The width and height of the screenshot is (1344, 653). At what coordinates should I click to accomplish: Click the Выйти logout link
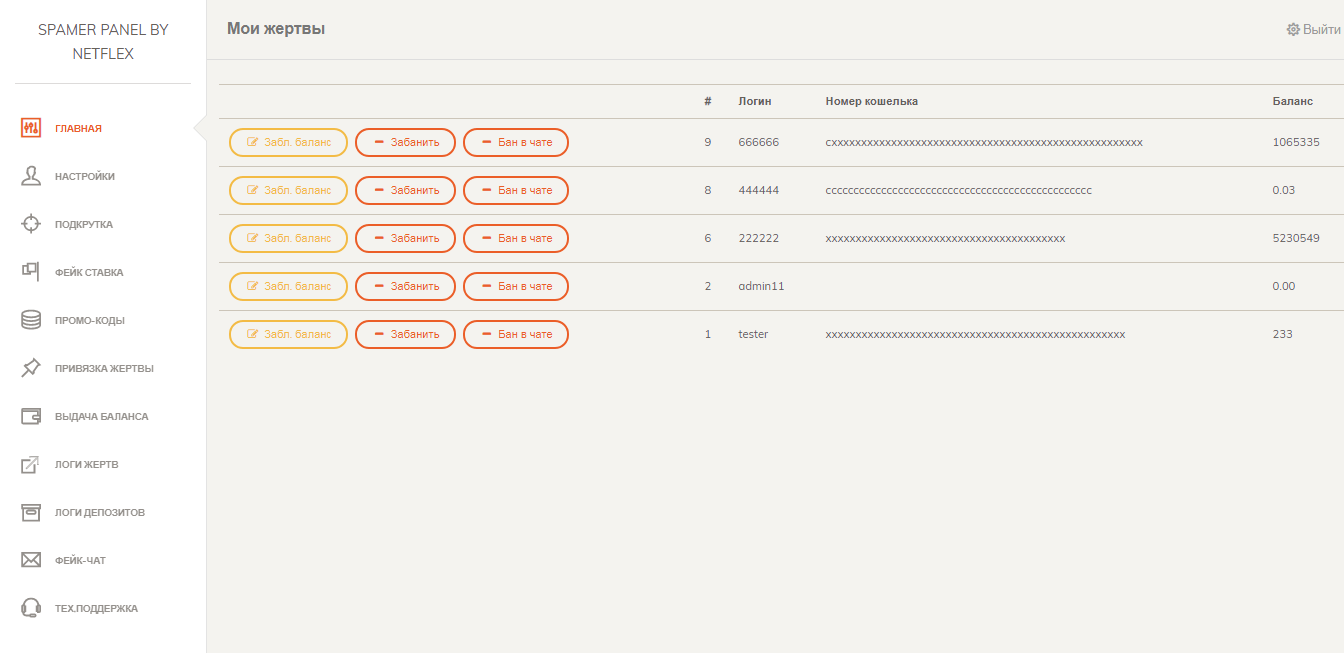(x=1313, y=29)
